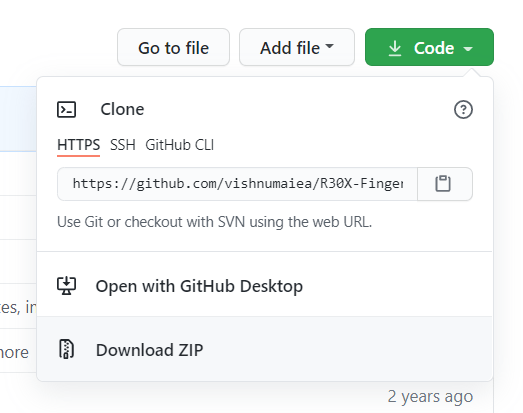523x413 pixels.
Task: Click the Clone heading text
Action: [x=122, y=109]
